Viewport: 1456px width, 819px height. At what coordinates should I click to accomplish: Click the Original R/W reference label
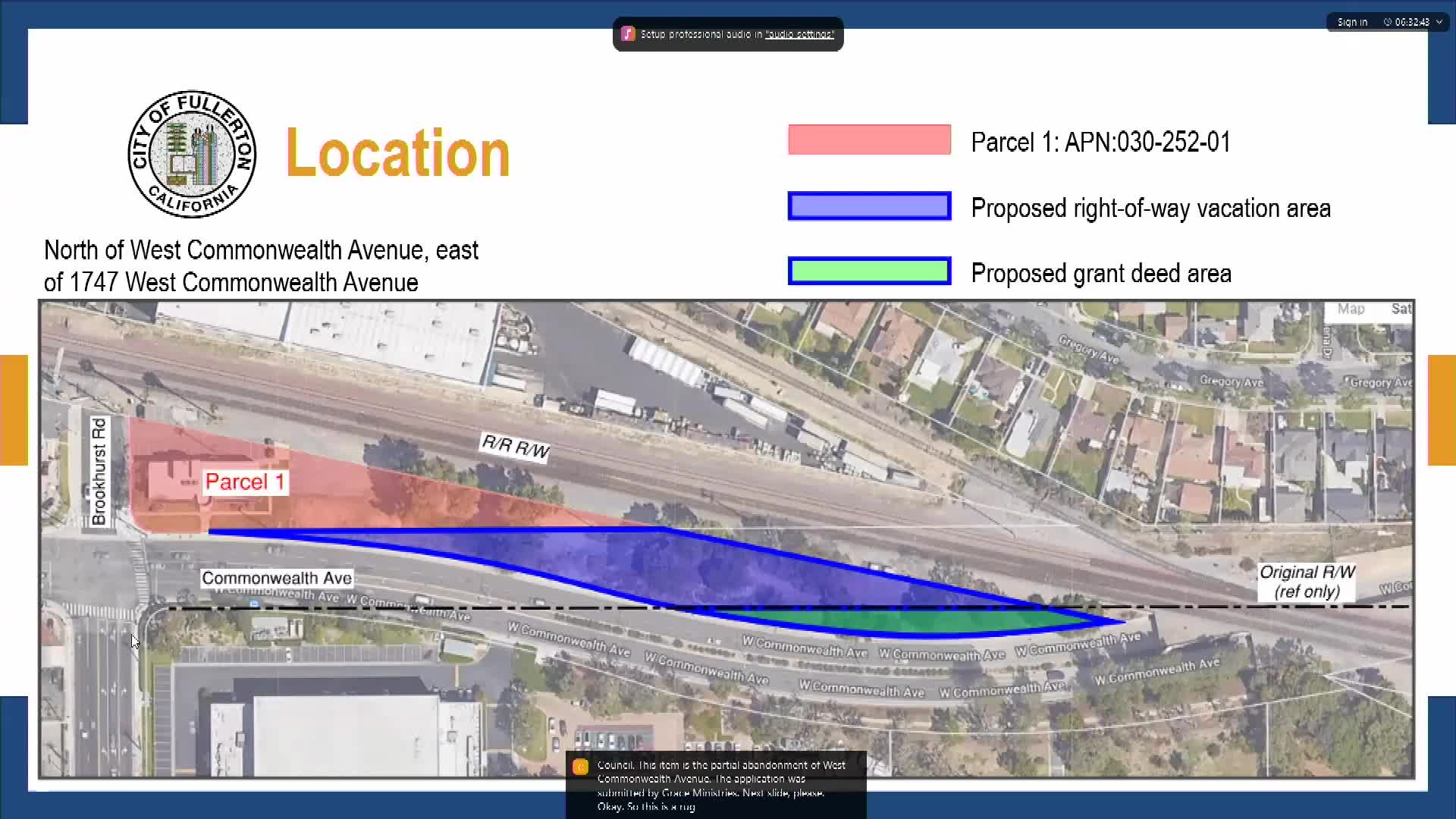tap(1307, 582)
